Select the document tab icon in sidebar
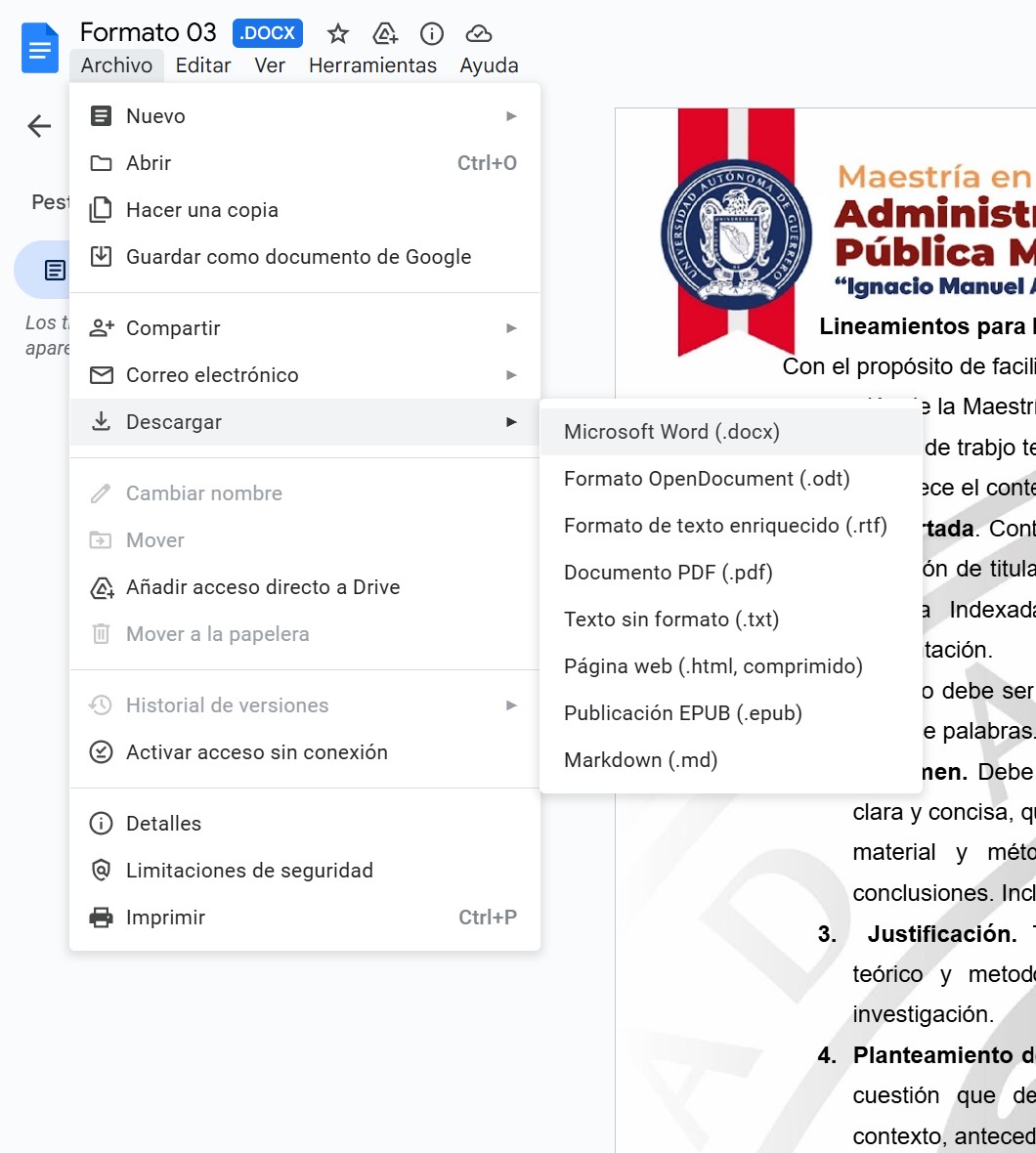Image resolution: width=1036 pixels, height=1153 pixels. (55, 270)
